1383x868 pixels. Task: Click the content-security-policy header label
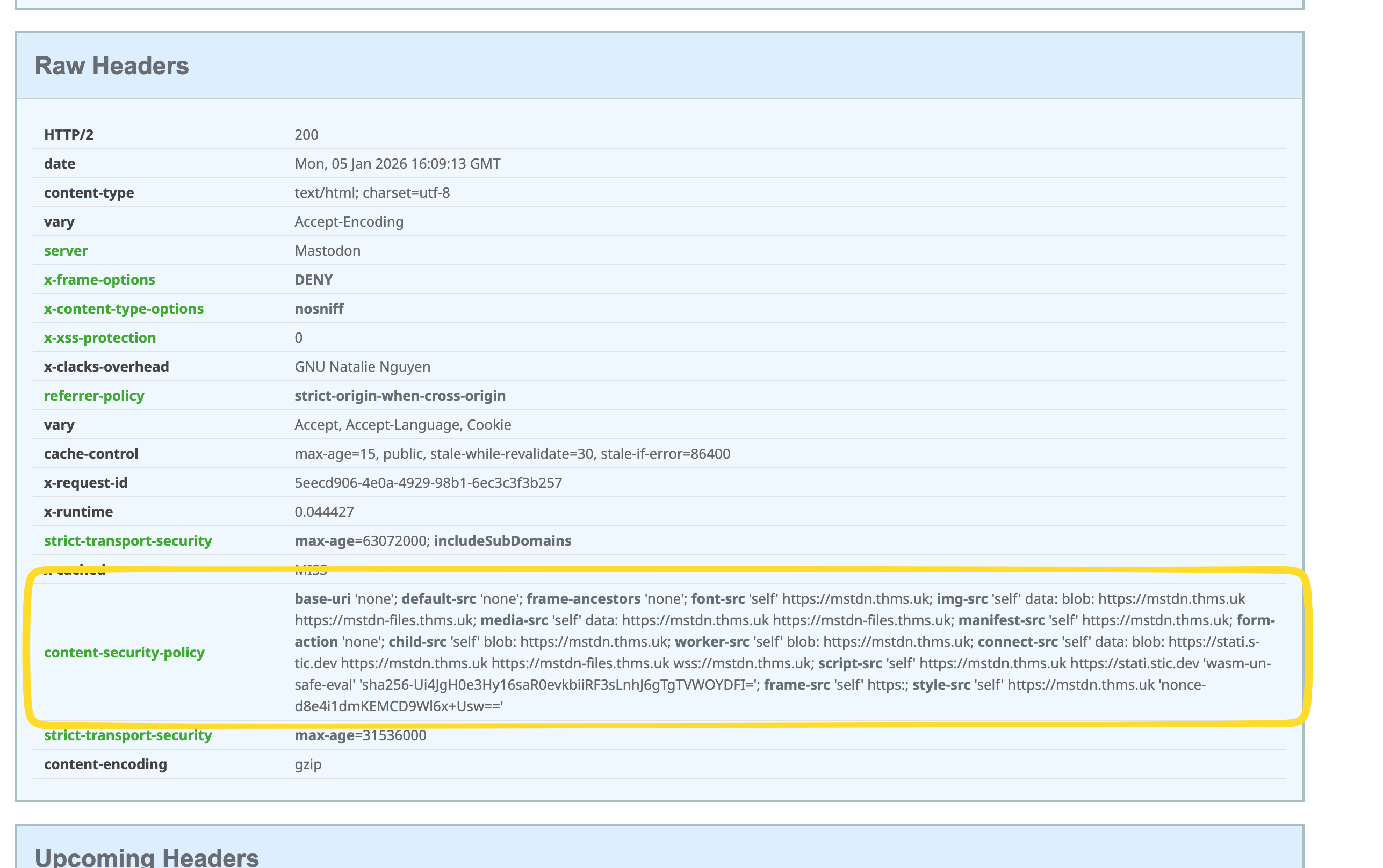pos(124,652)
